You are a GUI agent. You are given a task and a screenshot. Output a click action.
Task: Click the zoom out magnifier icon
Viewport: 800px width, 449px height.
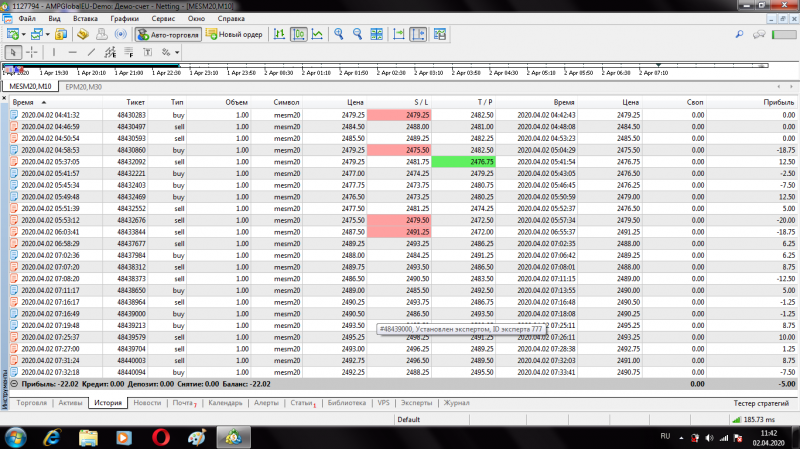pos(357,34)
